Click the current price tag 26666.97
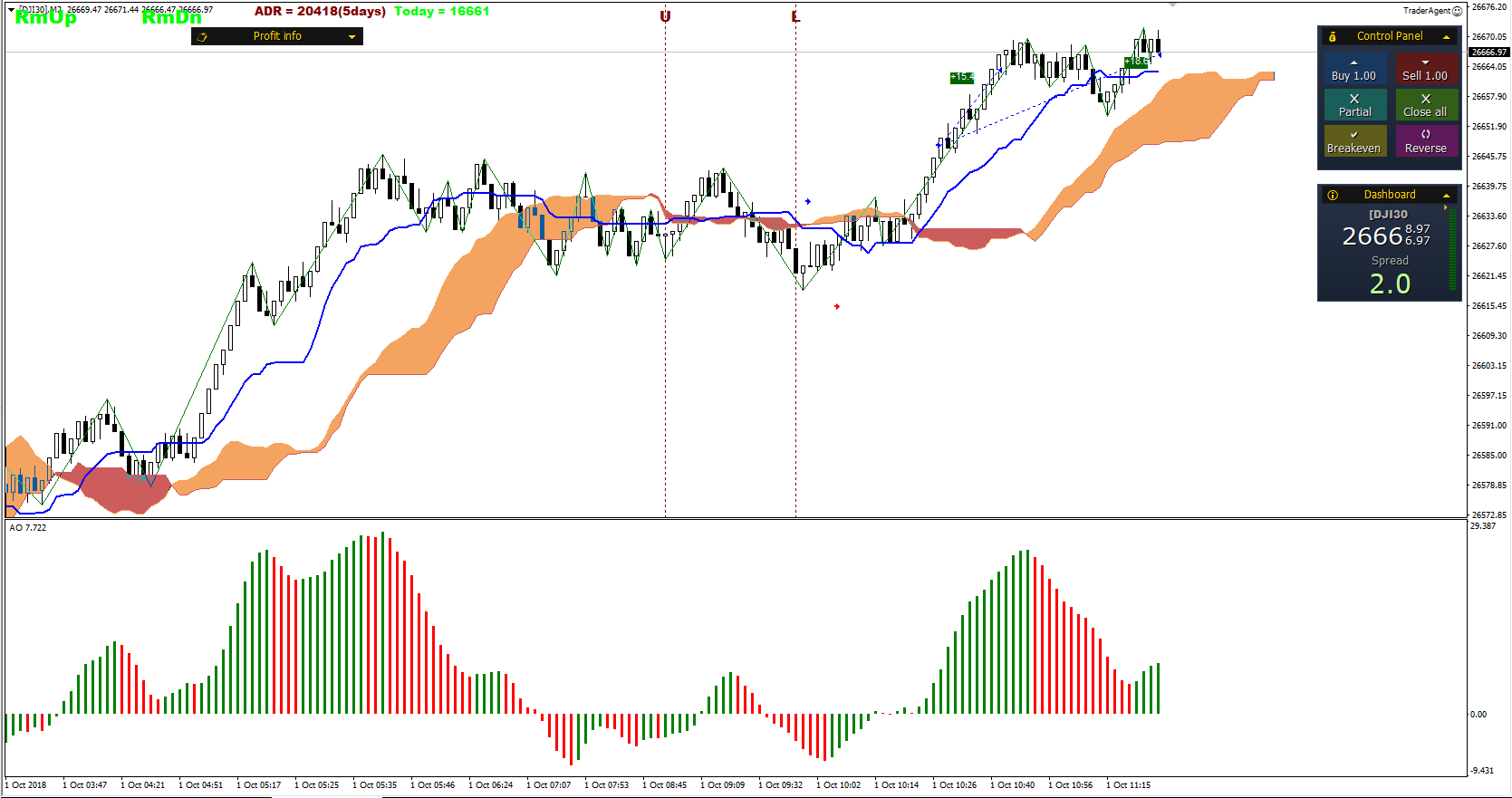 1489,53
